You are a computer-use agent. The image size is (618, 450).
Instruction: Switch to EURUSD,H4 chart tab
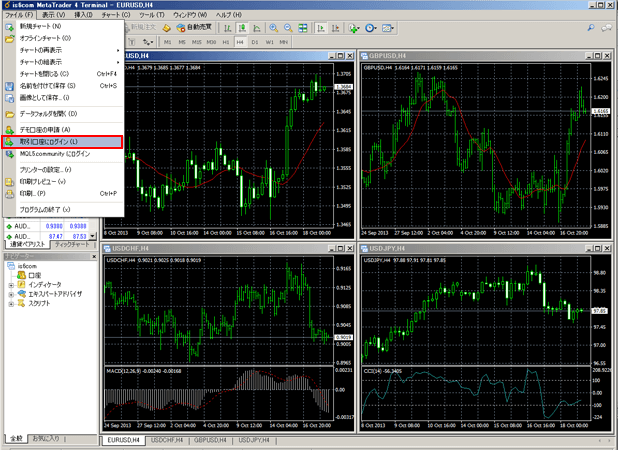[123, 440]
